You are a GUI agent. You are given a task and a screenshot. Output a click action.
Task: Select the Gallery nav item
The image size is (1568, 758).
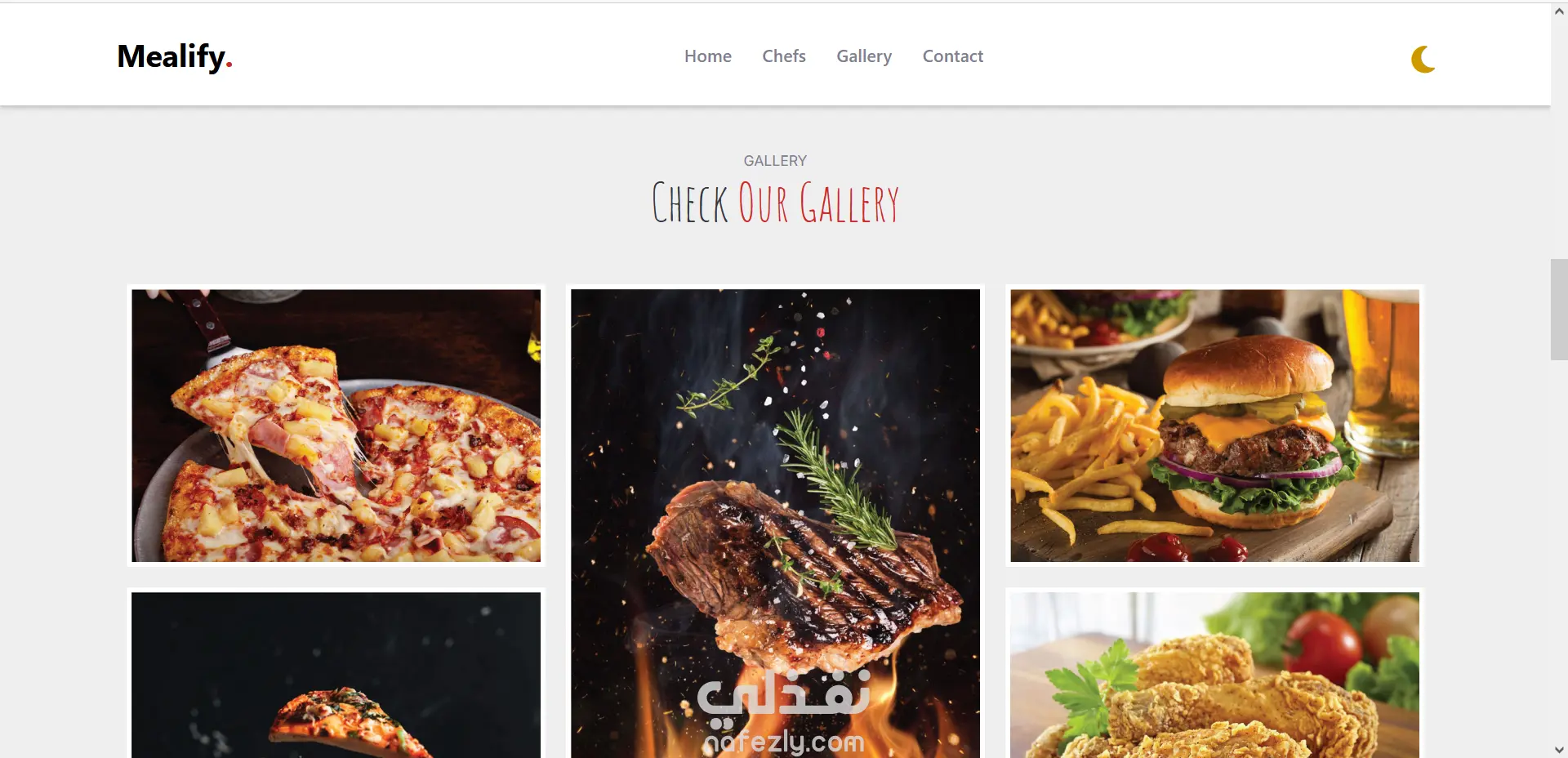863,56
